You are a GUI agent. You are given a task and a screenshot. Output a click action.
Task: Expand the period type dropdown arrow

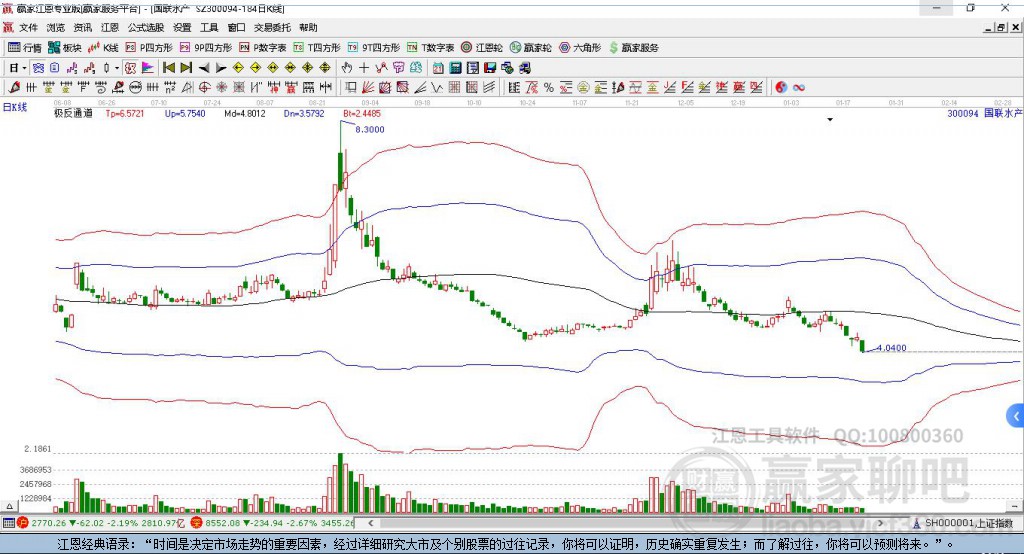[25, 68]
